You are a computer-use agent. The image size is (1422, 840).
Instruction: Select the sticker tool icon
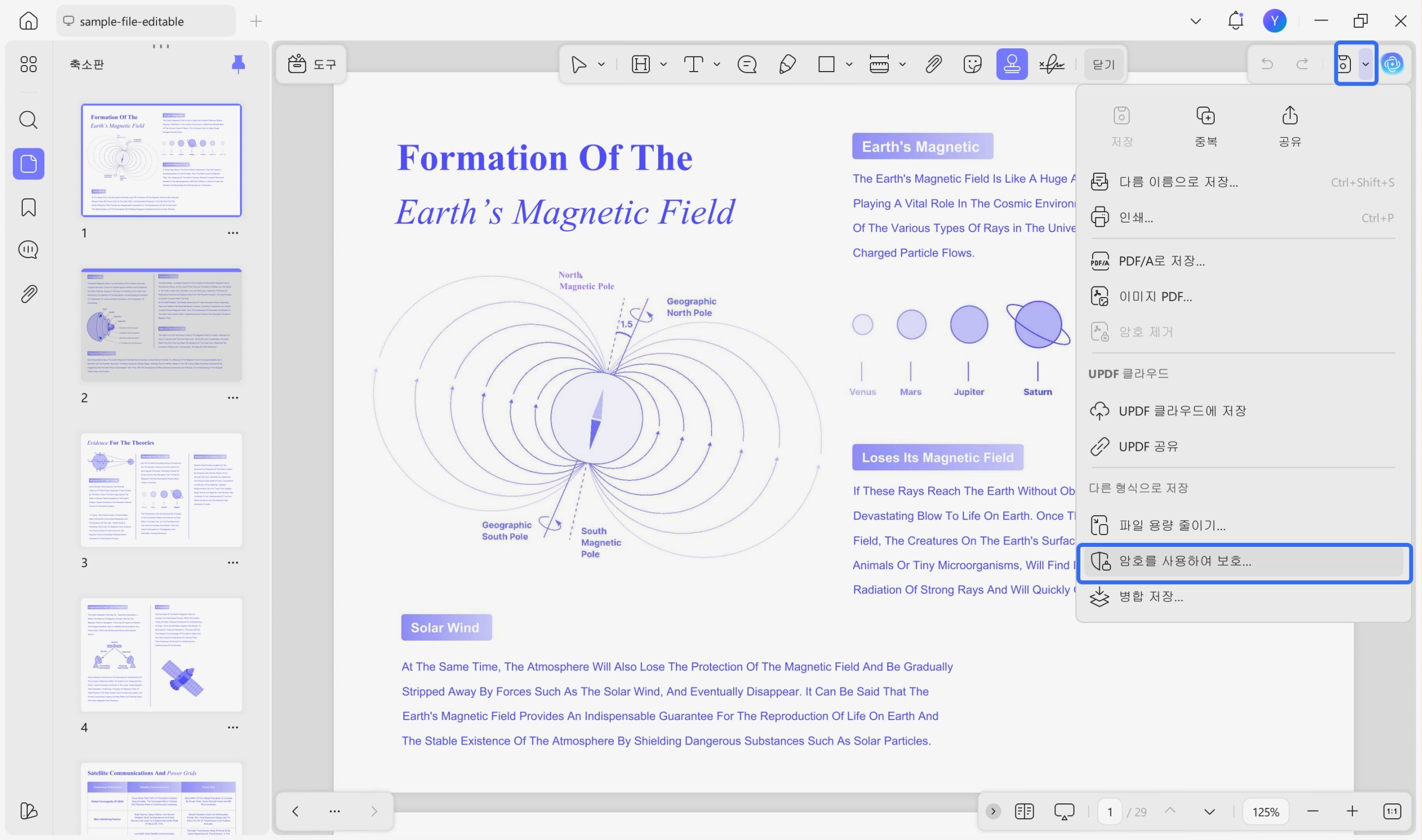(972, 64)
